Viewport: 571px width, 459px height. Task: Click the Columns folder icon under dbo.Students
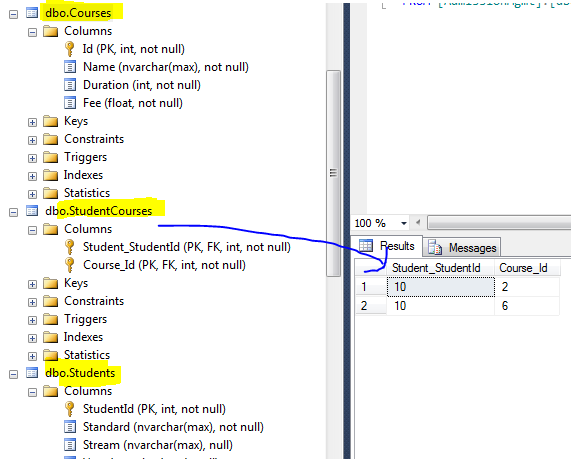pyautogui.click(x=51, y=391)
